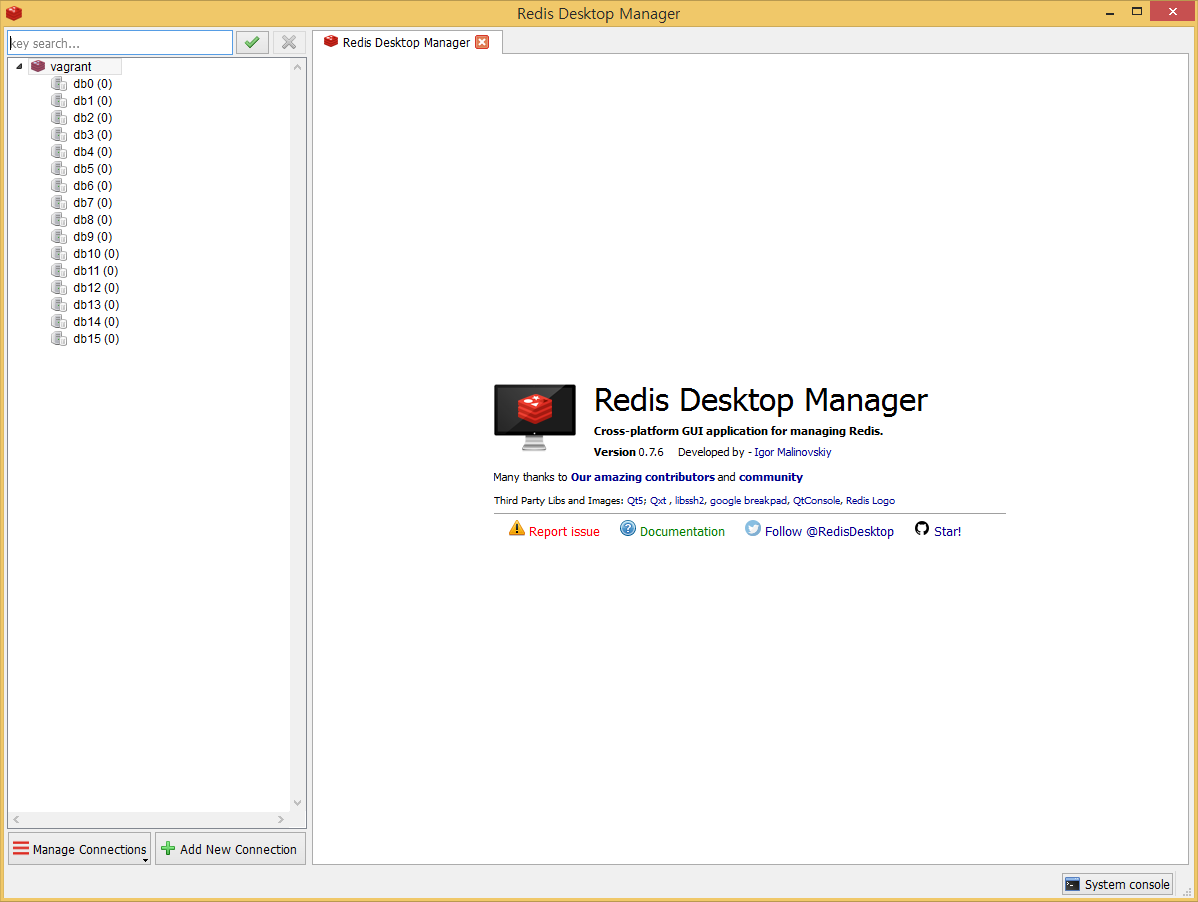This screenshot has height=902, width=1198.
Task: Maximize the Redis Desktop Manager window
Action: (1137, 11)
